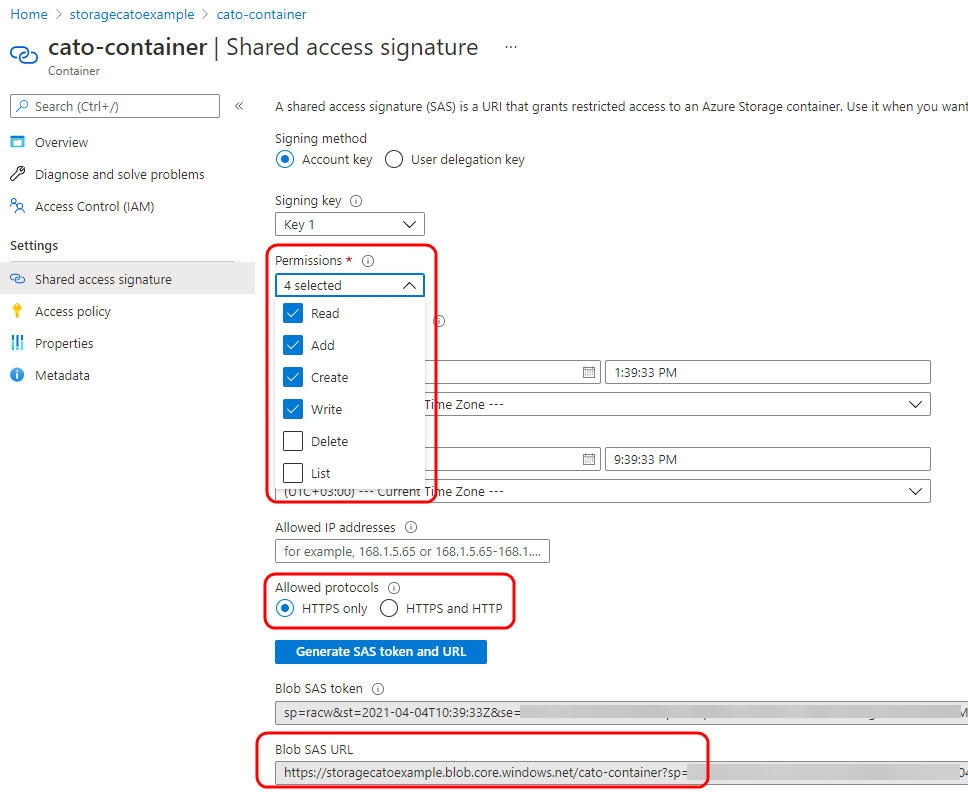Open the Overview icon in the sidebar
Image resolution: width=968 pixels, height=794 pixels.
click(16, 141)
